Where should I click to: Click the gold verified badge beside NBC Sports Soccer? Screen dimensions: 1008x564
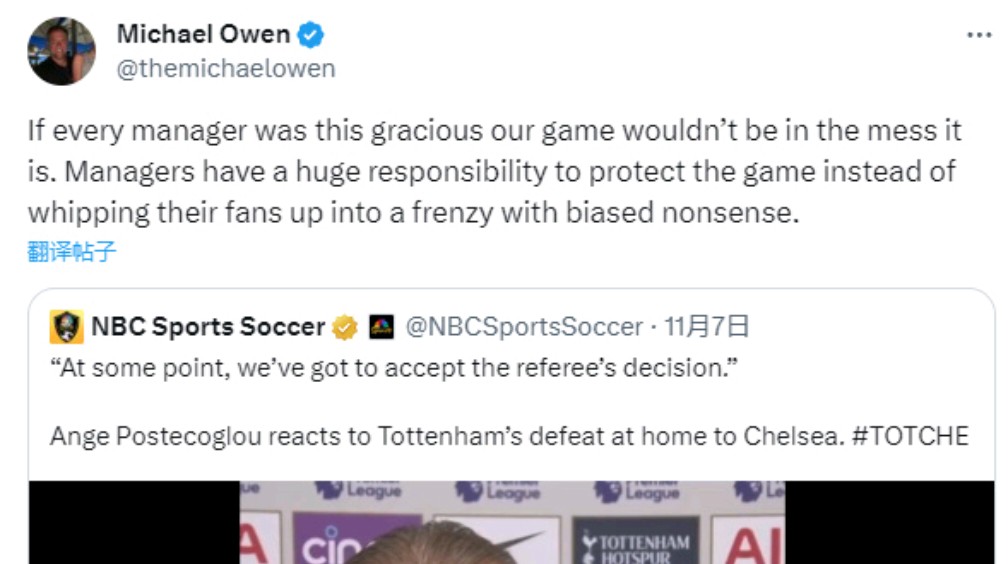345,327
